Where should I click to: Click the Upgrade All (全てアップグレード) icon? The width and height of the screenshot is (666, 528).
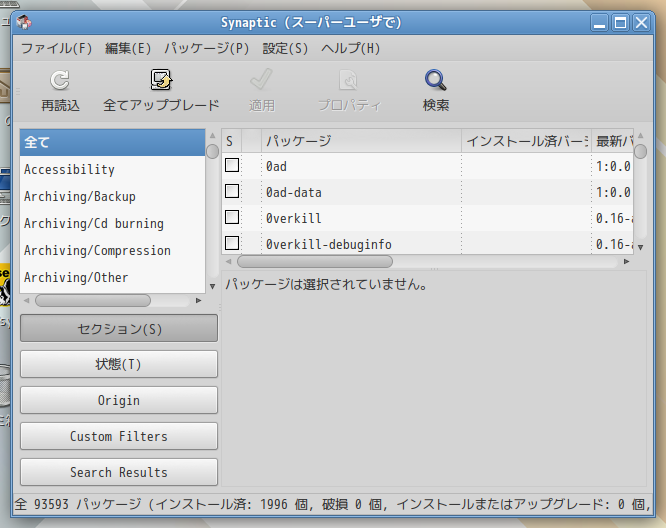[x=161, y=80]
